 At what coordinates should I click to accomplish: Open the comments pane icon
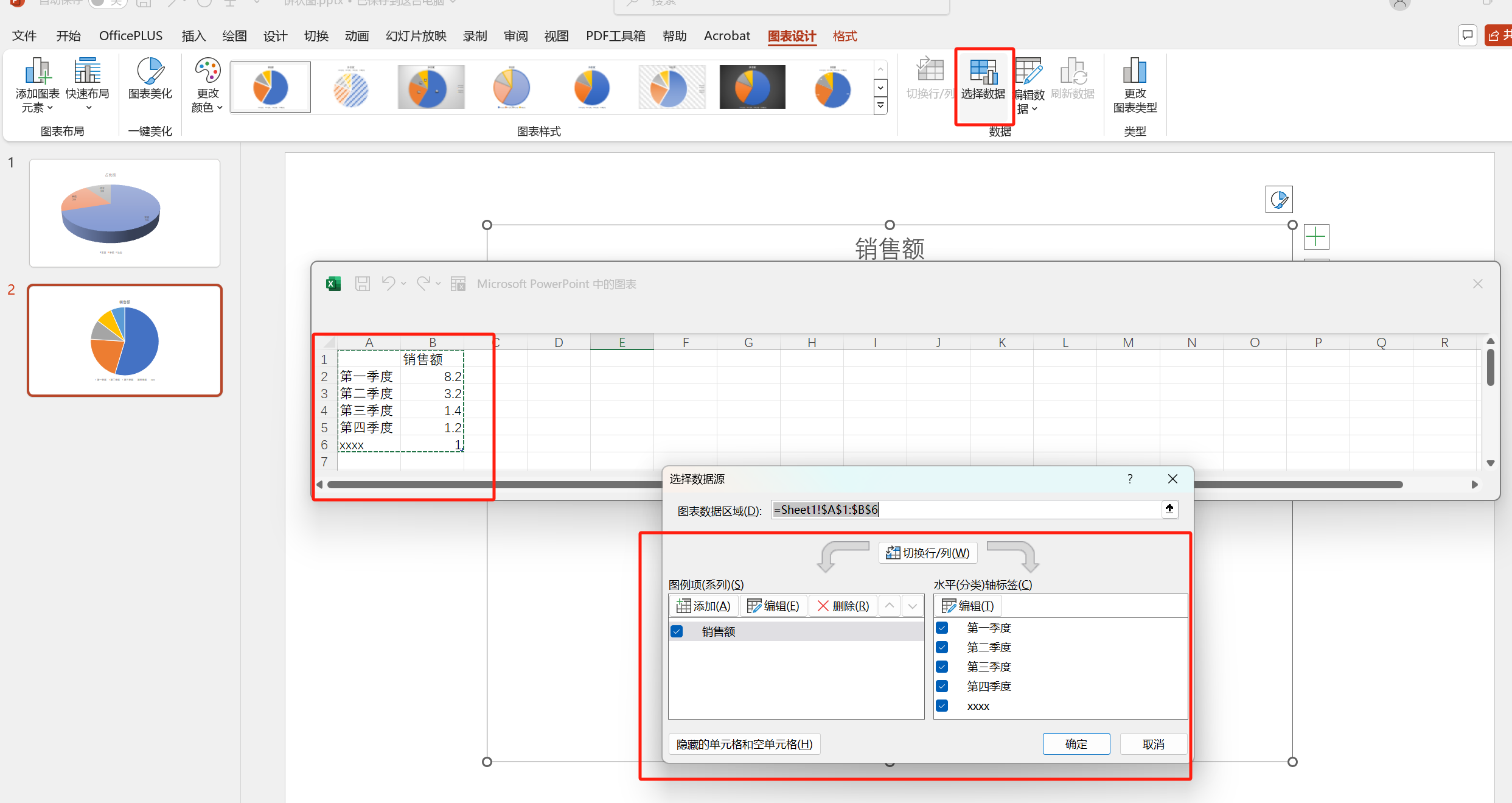click(1468, 35)
